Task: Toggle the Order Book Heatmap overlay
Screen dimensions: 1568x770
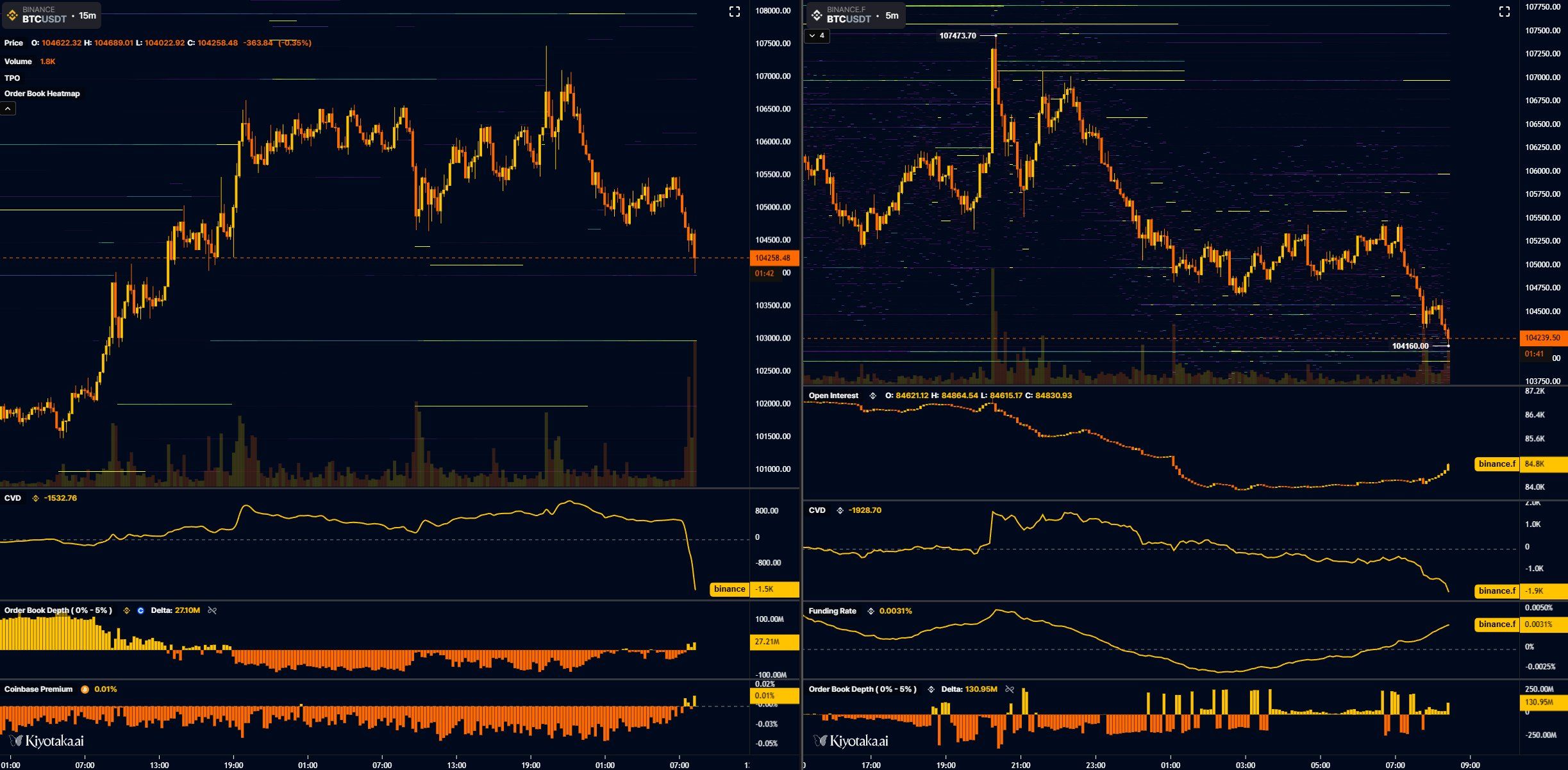Action: pos(42,93)
